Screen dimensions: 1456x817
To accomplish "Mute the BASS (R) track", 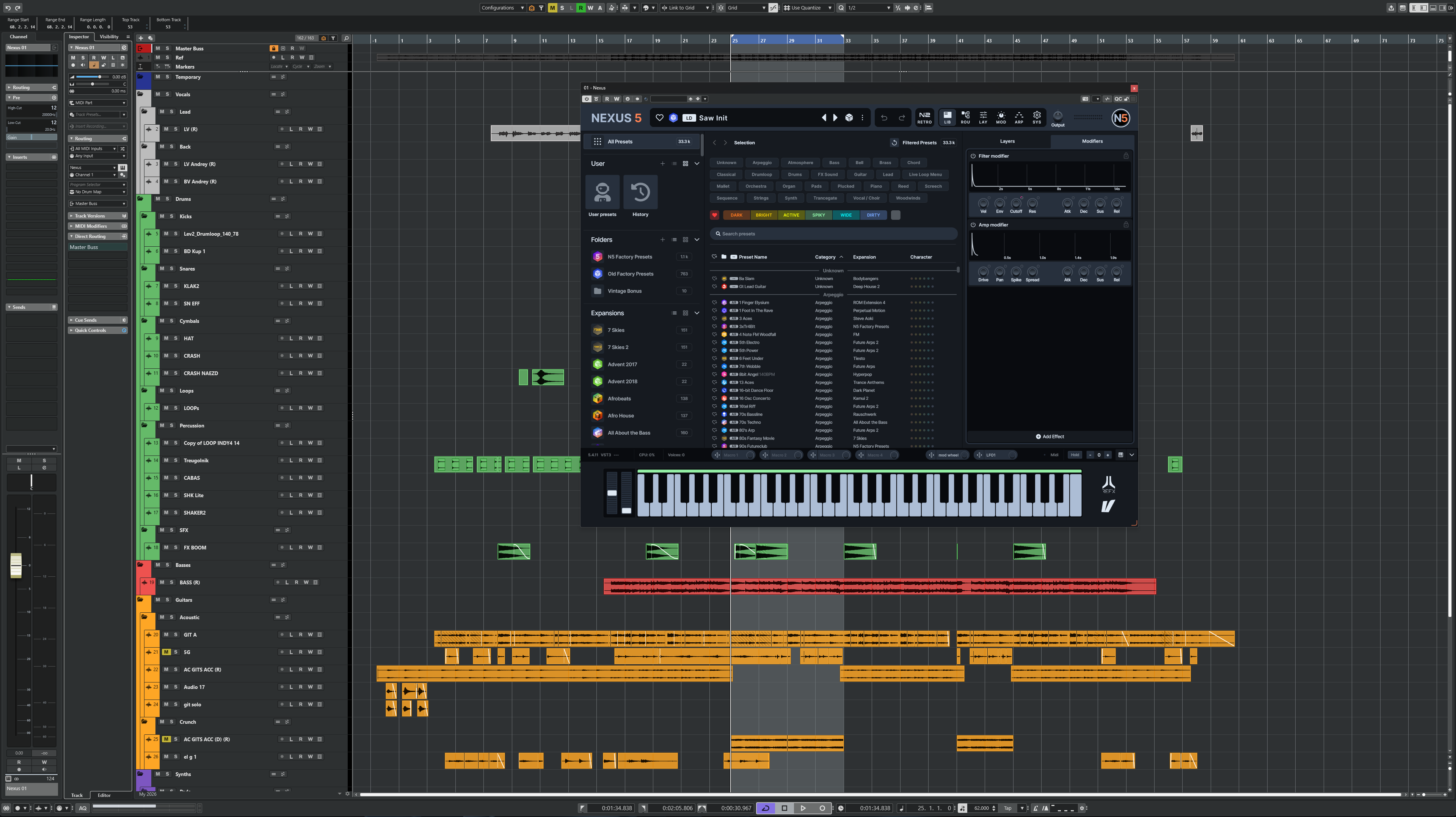I will click(162, 582).
